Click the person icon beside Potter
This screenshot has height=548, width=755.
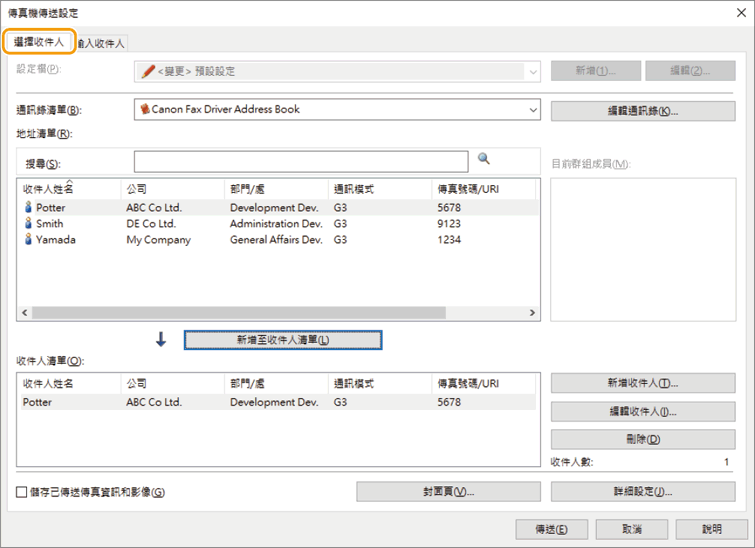pos(28,208)
